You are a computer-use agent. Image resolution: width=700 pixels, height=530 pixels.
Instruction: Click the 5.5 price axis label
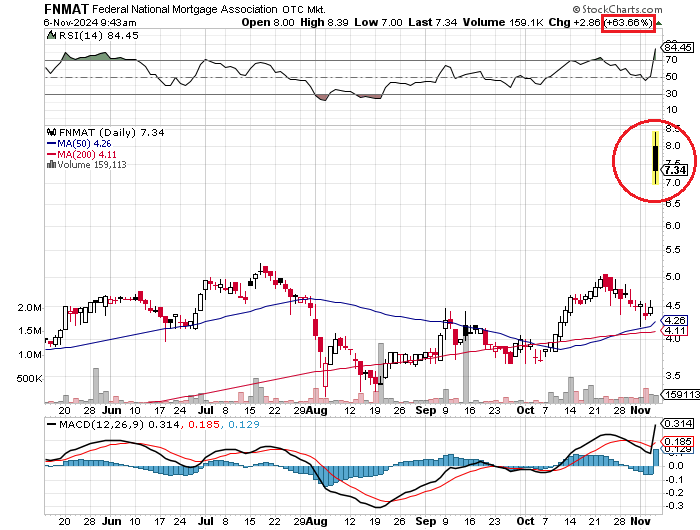click(x=673, y=250)
